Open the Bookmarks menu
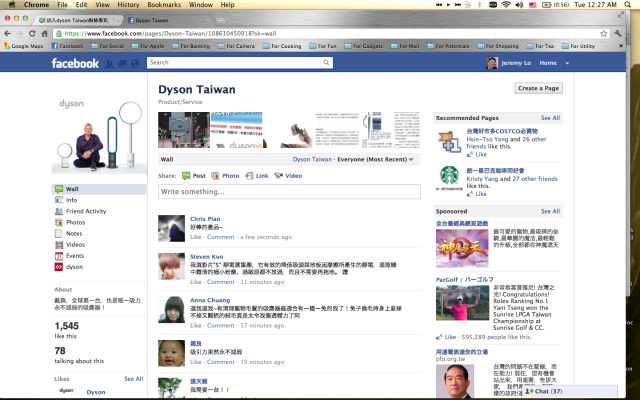Viewport: 640px width, 400px height. [164, 4]
